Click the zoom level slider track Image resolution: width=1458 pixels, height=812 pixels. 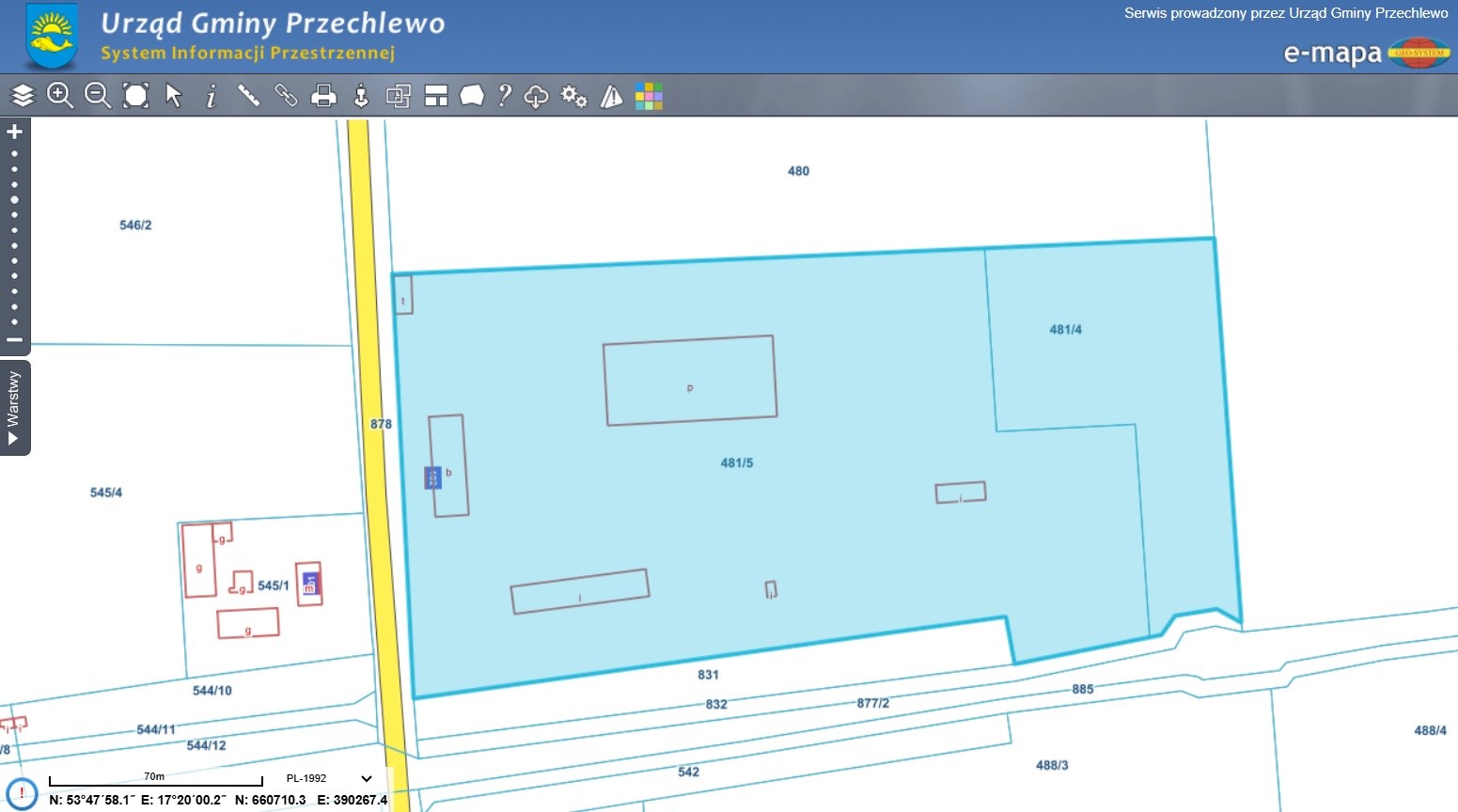coord(14,235)
